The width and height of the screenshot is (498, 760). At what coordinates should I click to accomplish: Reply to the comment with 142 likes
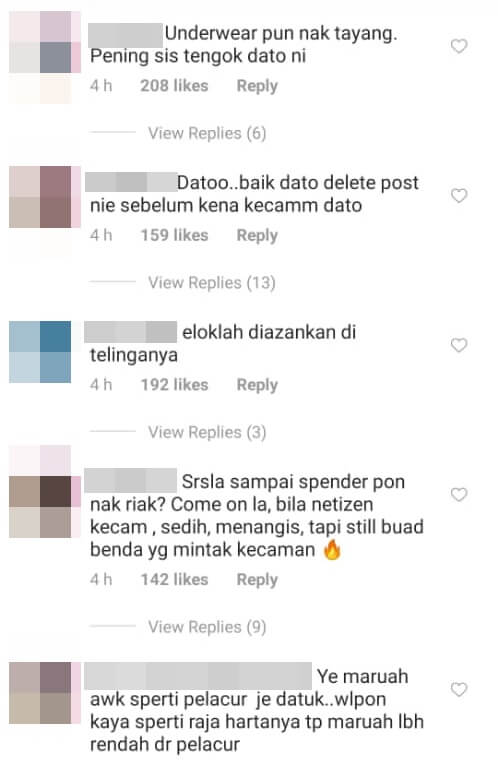(x=257, y=580)
